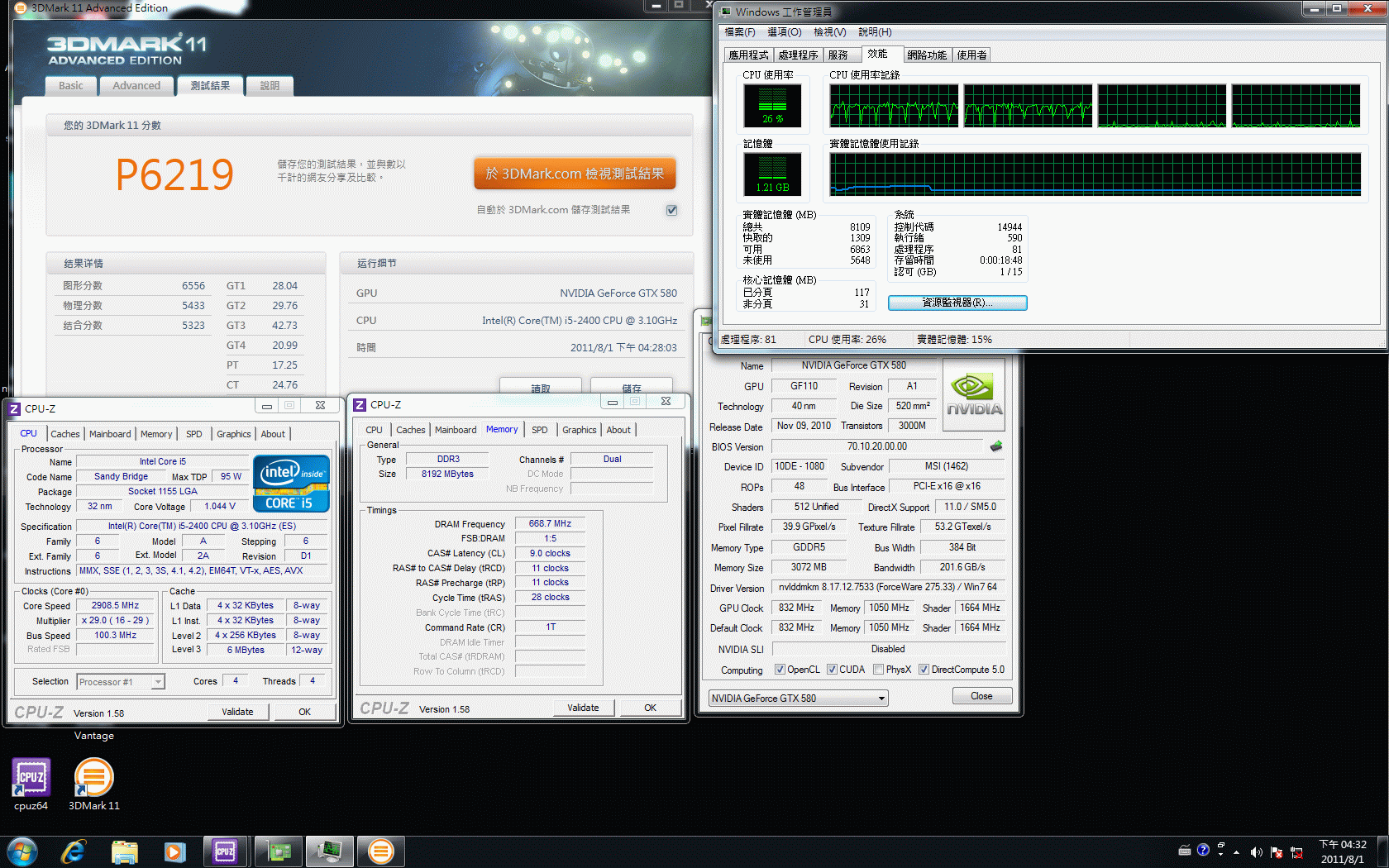Click the left CPU-Z window title icon
Image resolution: width=1389 pixels, height=868 pixels.
click(14, 408)
